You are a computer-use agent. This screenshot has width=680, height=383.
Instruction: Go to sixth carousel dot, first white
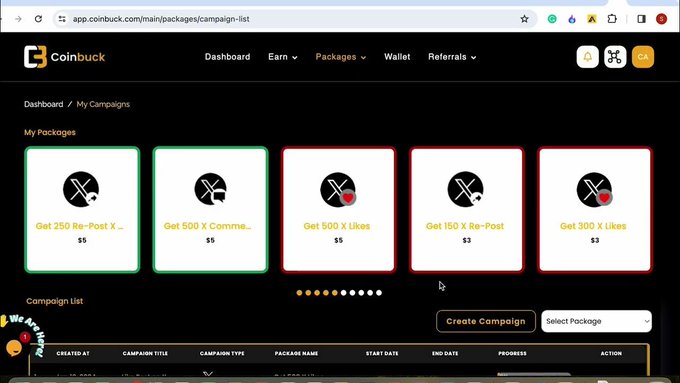[343, 293]
